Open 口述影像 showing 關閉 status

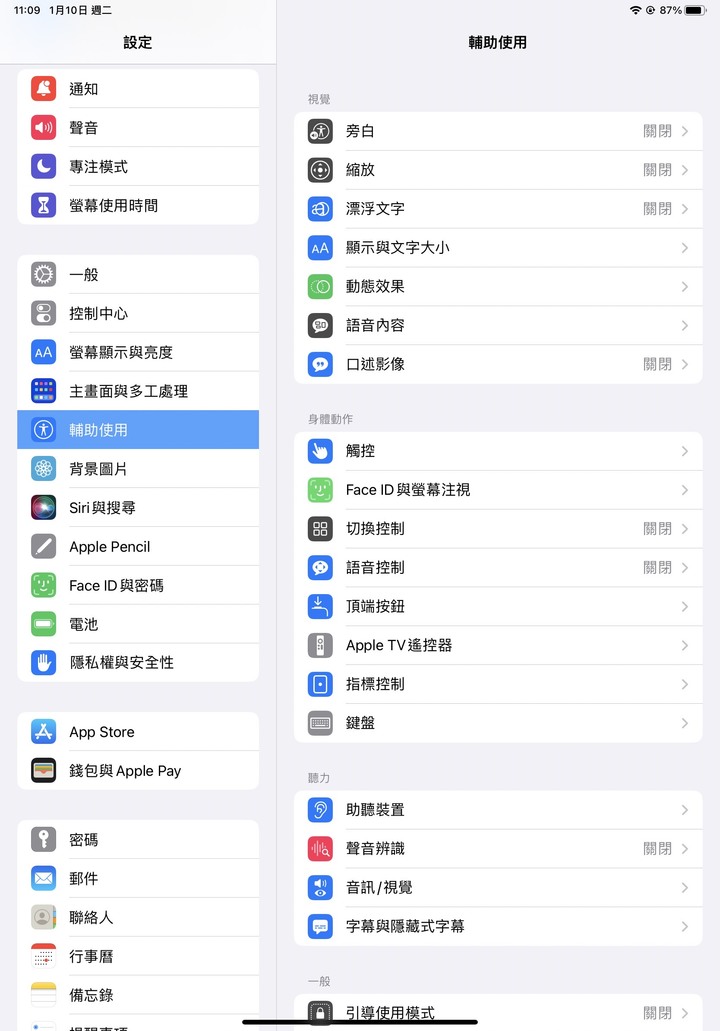498,364
